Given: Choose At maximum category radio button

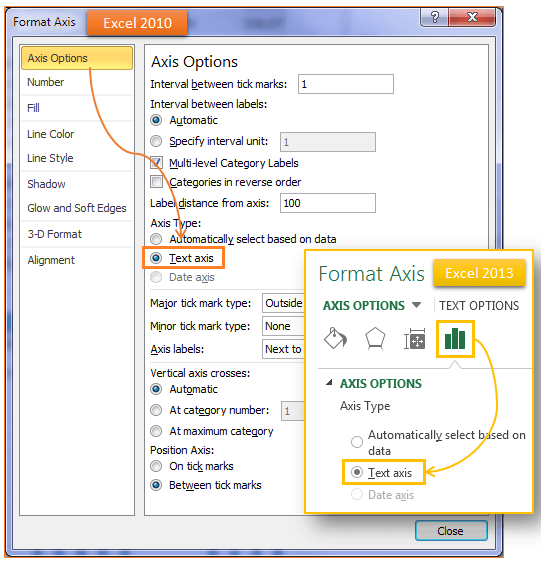Looking at the screenshot, I should (156, 431).
